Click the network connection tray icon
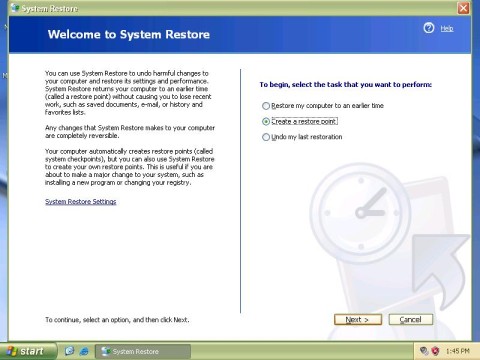This screenshot has width=480, height=360. [424, 351]
